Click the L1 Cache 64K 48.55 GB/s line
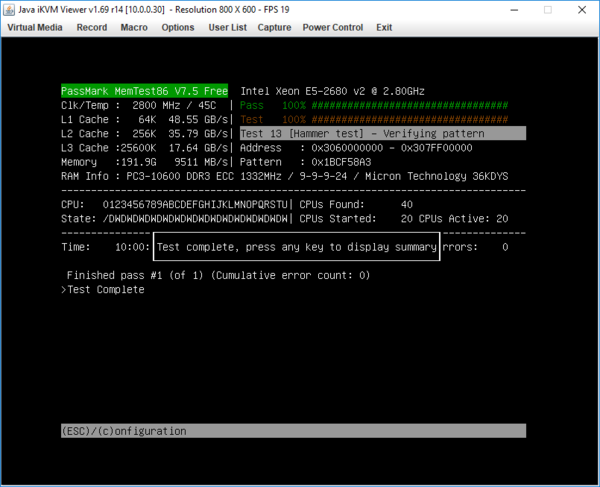 click(x=145, y=119)
